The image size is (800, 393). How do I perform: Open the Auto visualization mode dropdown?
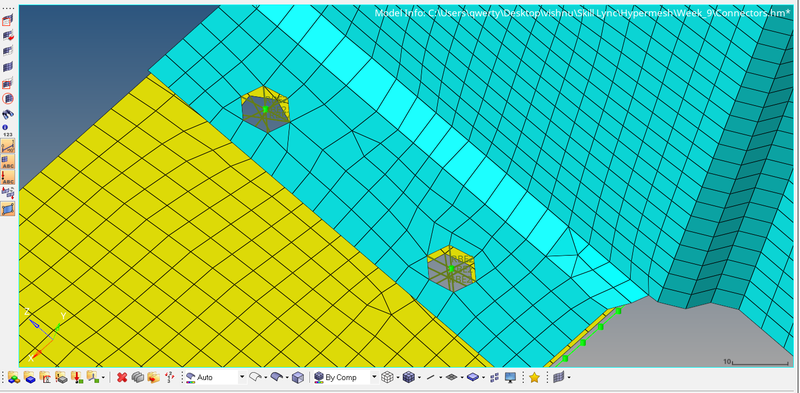(215, 378)
